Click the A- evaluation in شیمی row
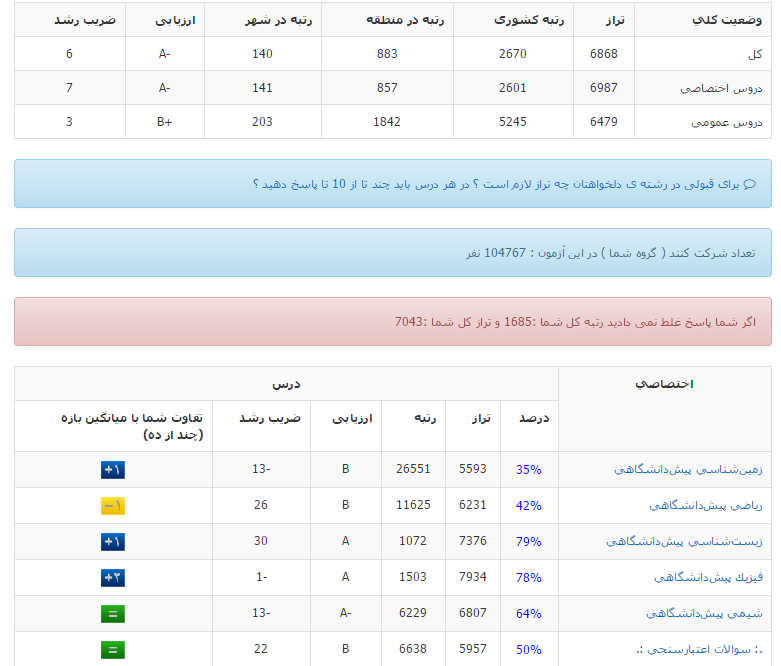This screenshot has width=781, height=666. (345, 613)
